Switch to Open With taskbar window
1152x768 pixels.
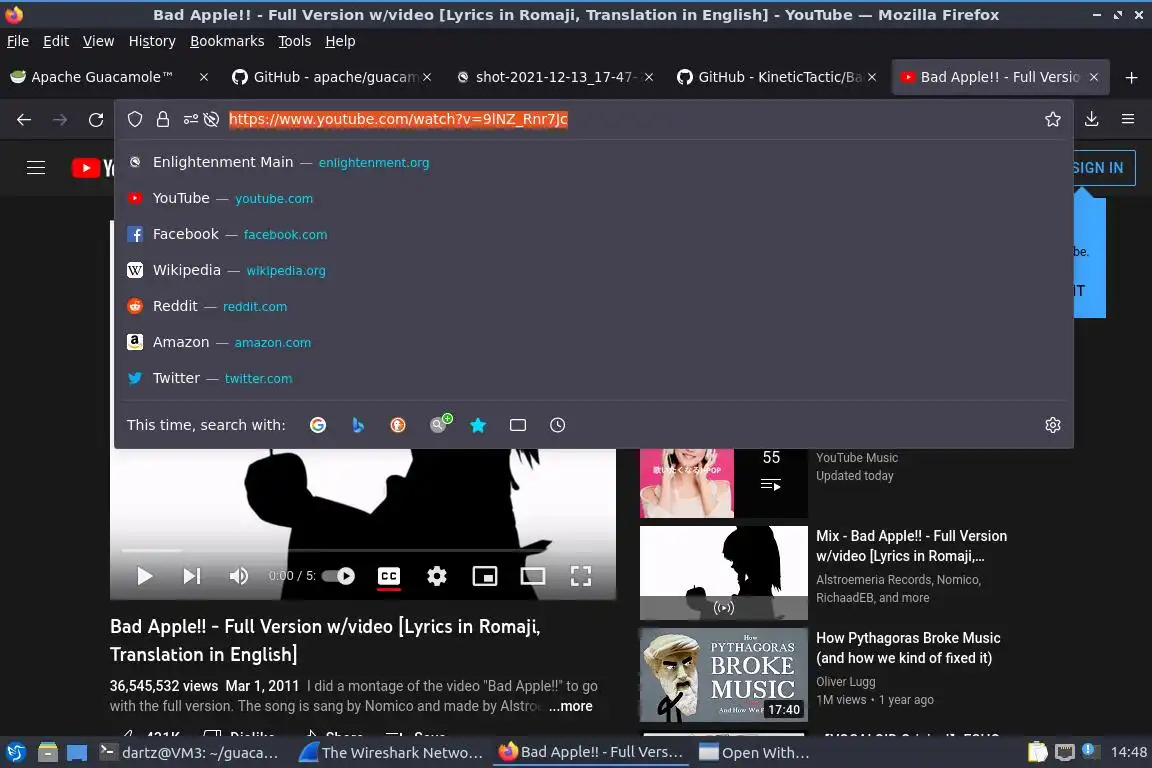pos(755,753)
